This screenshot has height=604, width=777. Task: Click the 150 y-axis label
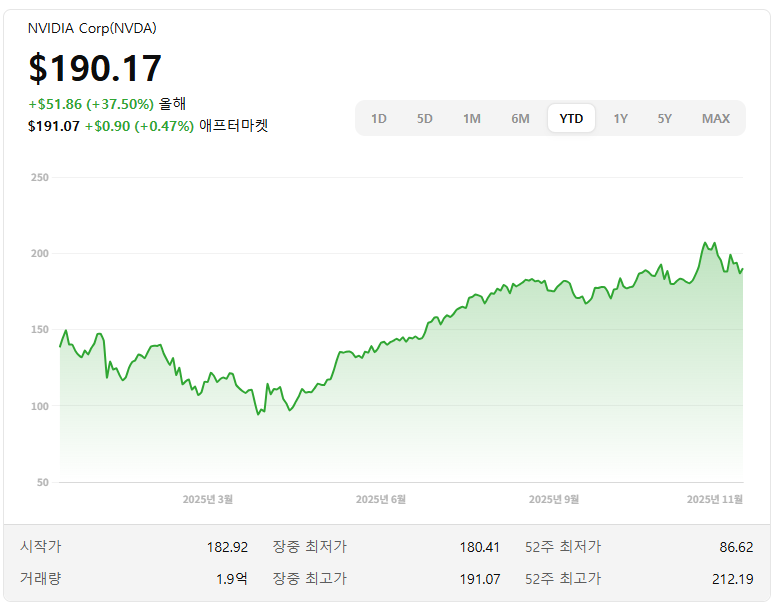click(40, 329)
